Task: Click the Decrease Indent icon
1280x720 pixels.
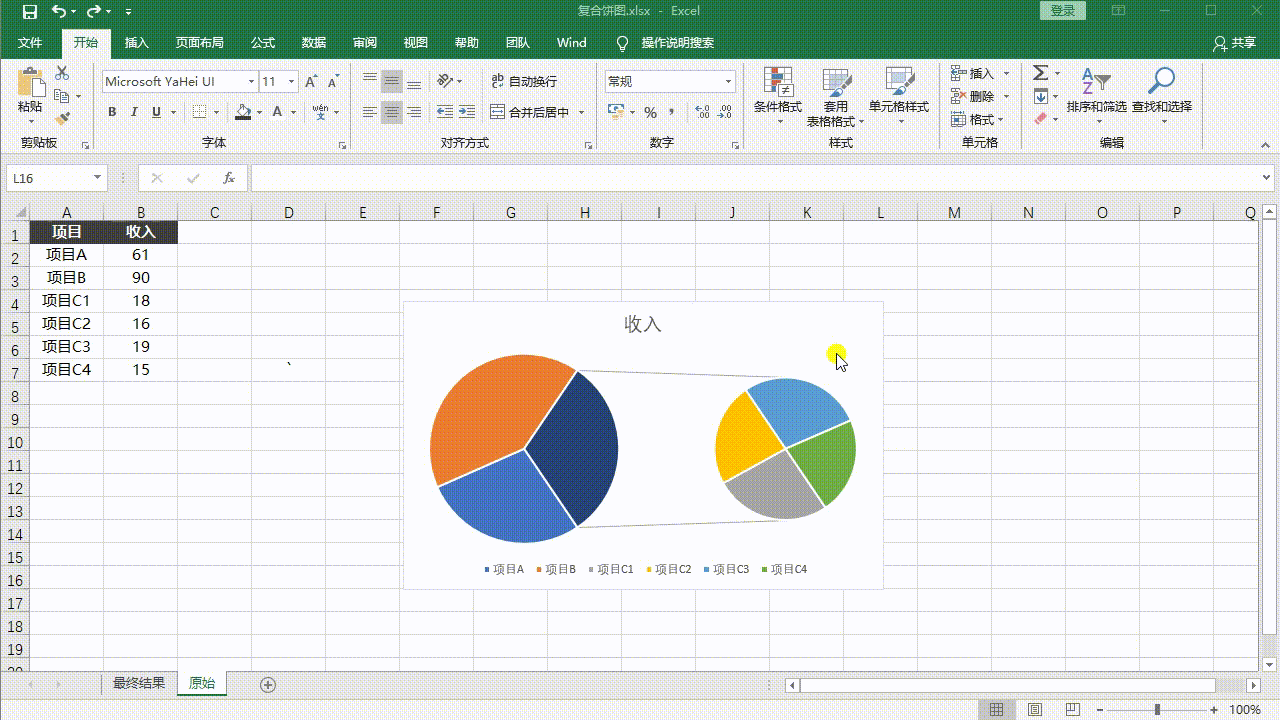Action: click(x=445, y=112)
